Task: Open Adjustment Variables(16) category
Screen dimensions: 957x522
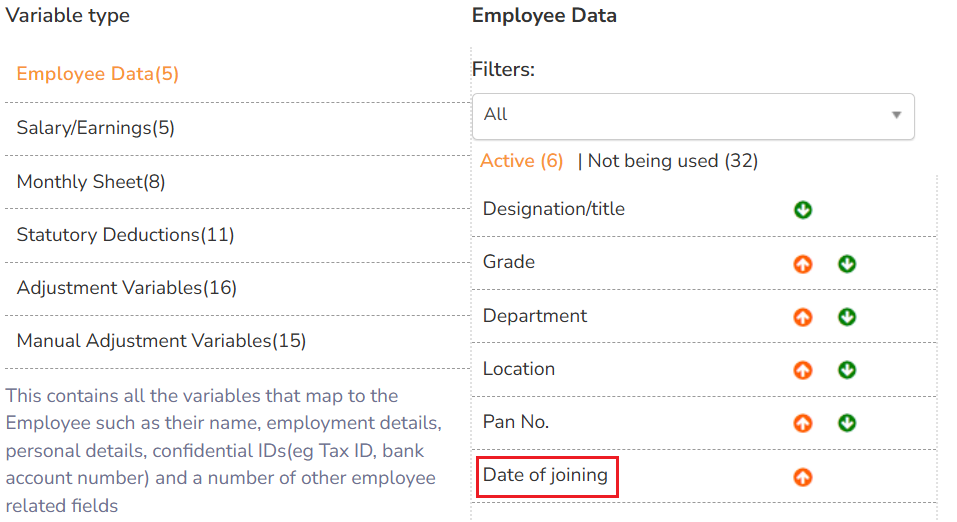Action: coord(127,288)
